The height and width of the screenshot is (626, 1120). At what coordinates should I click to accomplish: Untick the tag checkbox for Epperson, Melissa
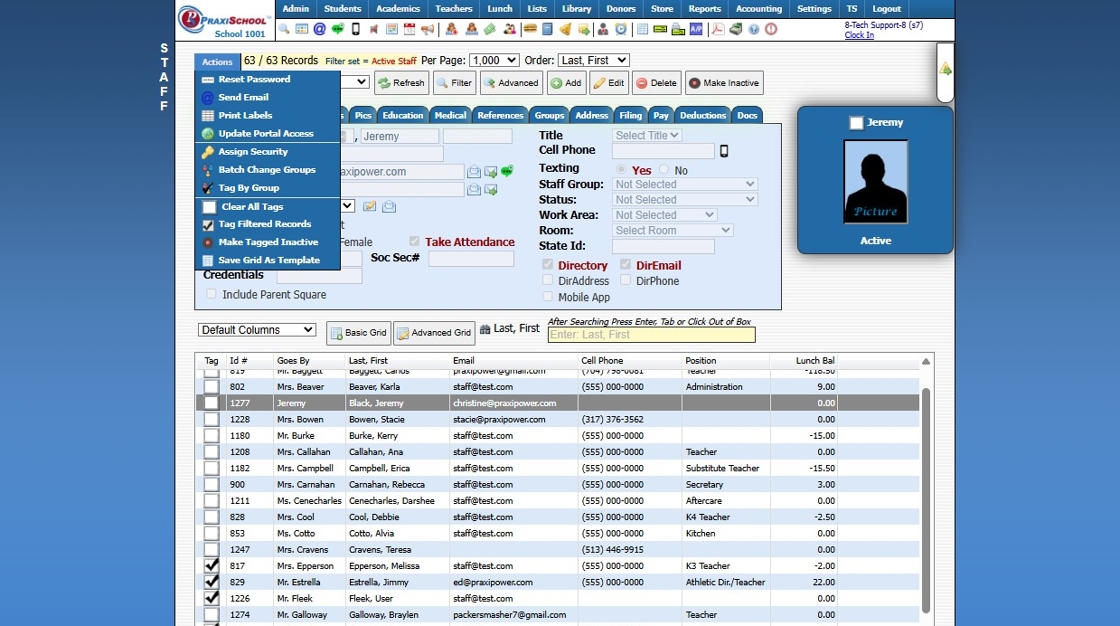[211, 566]
